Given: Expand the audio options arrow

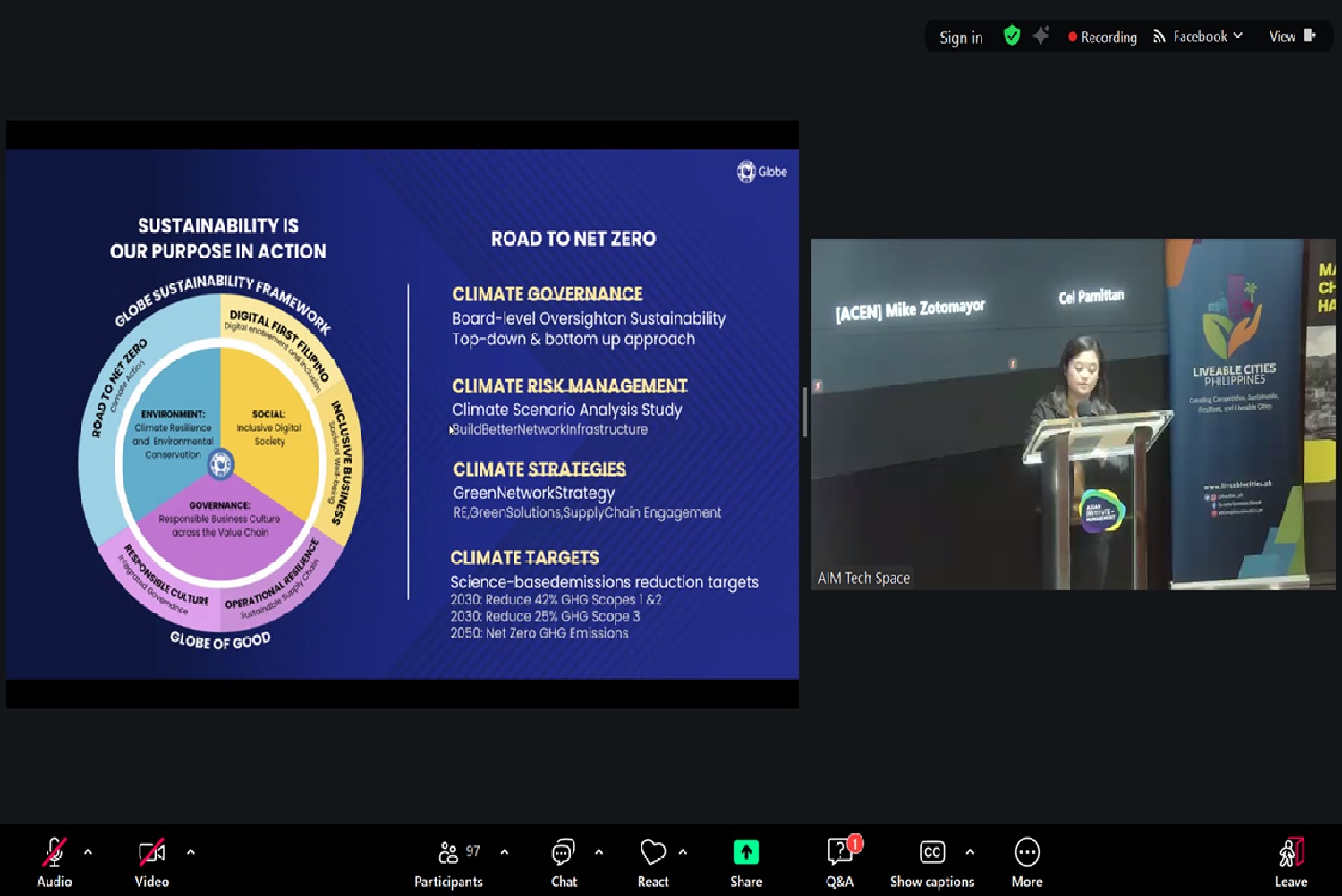Looking at the screenshot, I should [88, 852].
